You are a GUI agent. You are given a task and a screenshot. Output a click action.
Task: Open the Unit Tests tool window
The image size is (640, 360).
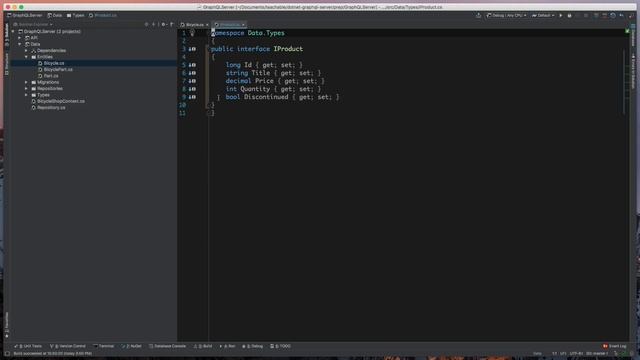tap(28, 346)
